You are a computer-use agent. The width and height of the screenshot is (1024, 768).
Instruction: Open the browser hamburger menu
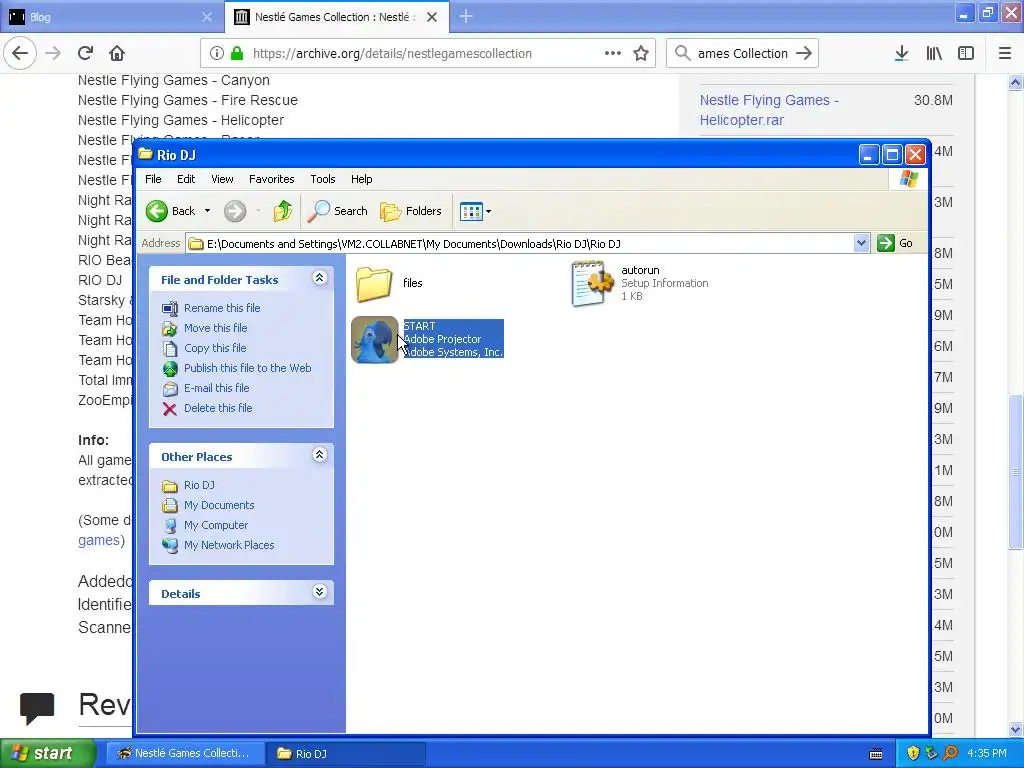1005,54
